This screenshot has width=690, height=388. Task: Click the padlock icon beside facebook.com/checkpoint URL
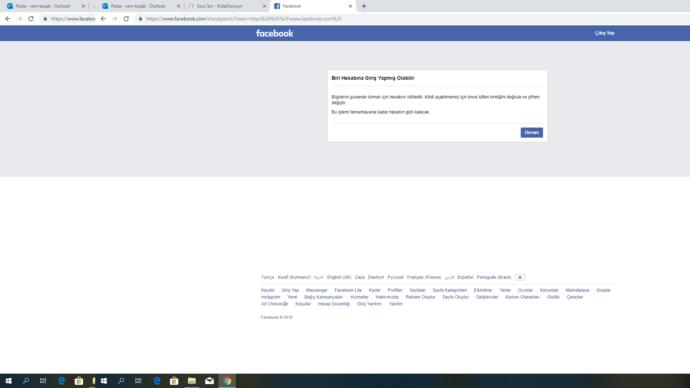point(140,19)
